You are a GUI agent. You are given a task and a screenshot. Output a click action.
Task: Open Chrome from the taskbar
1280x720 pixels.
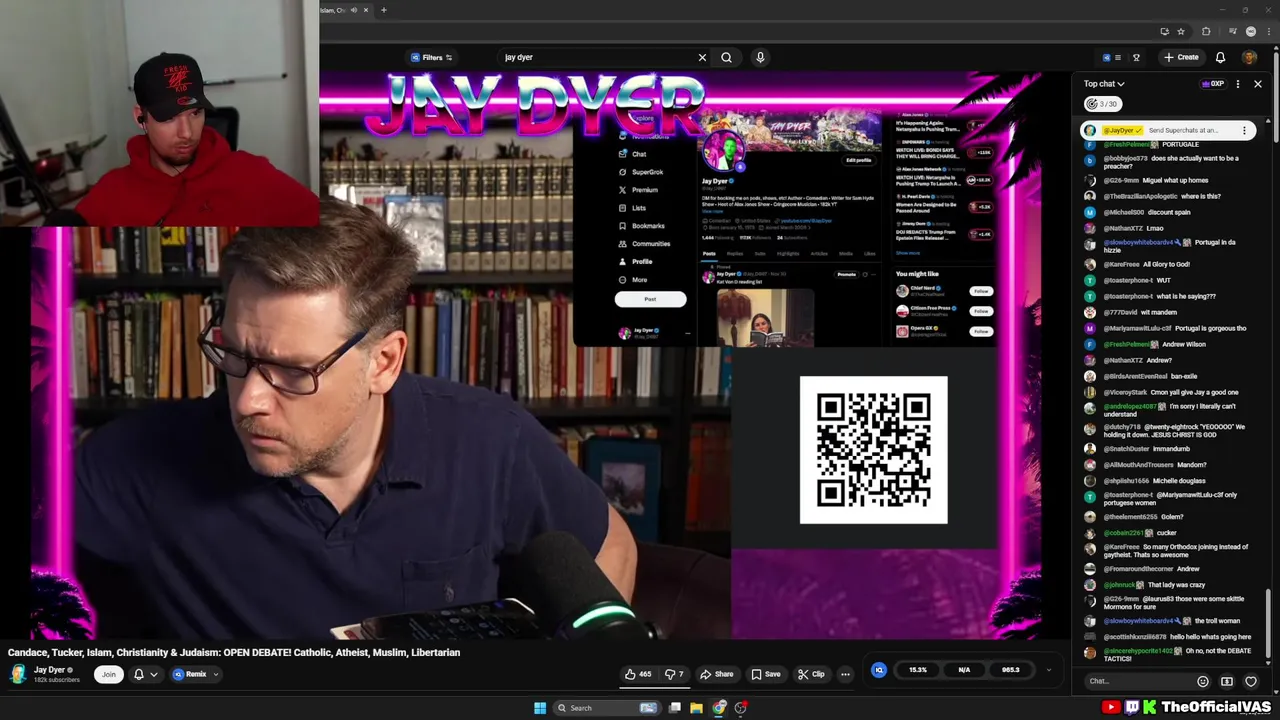pyautogui.click(x=719, y=708)
